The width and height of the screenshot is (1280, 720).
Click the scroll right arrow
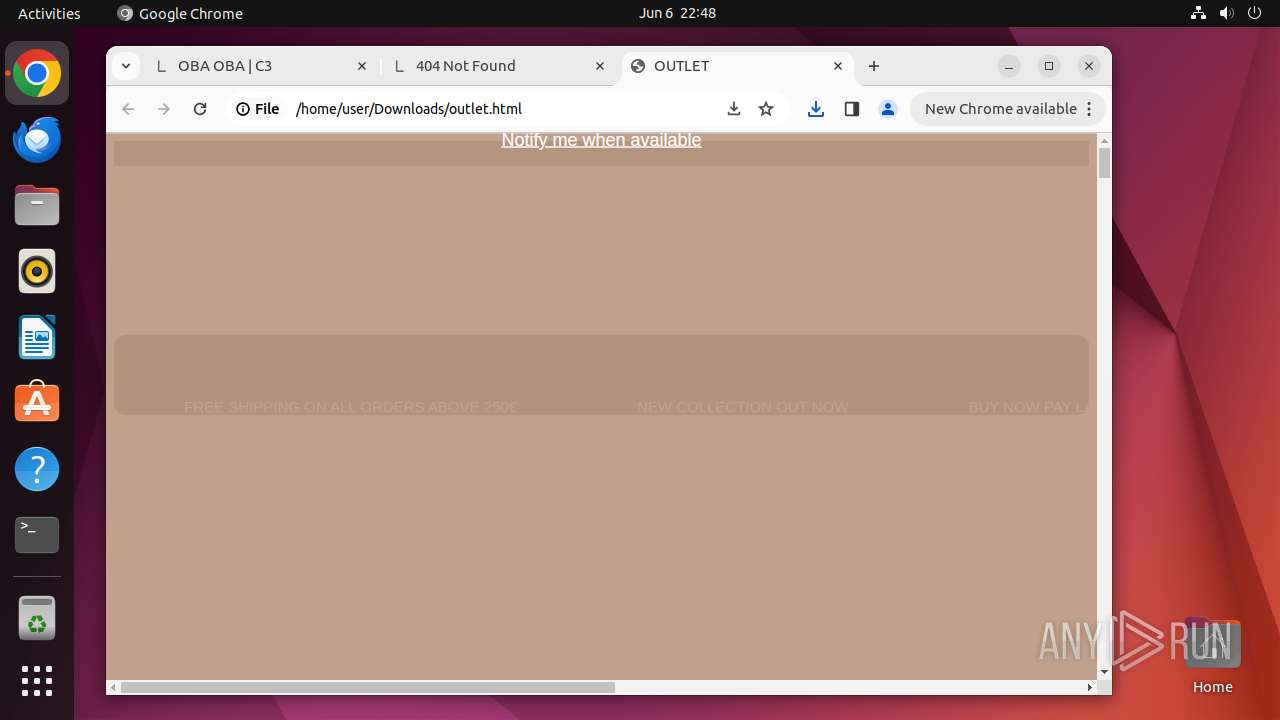[x=1090, y=687]
